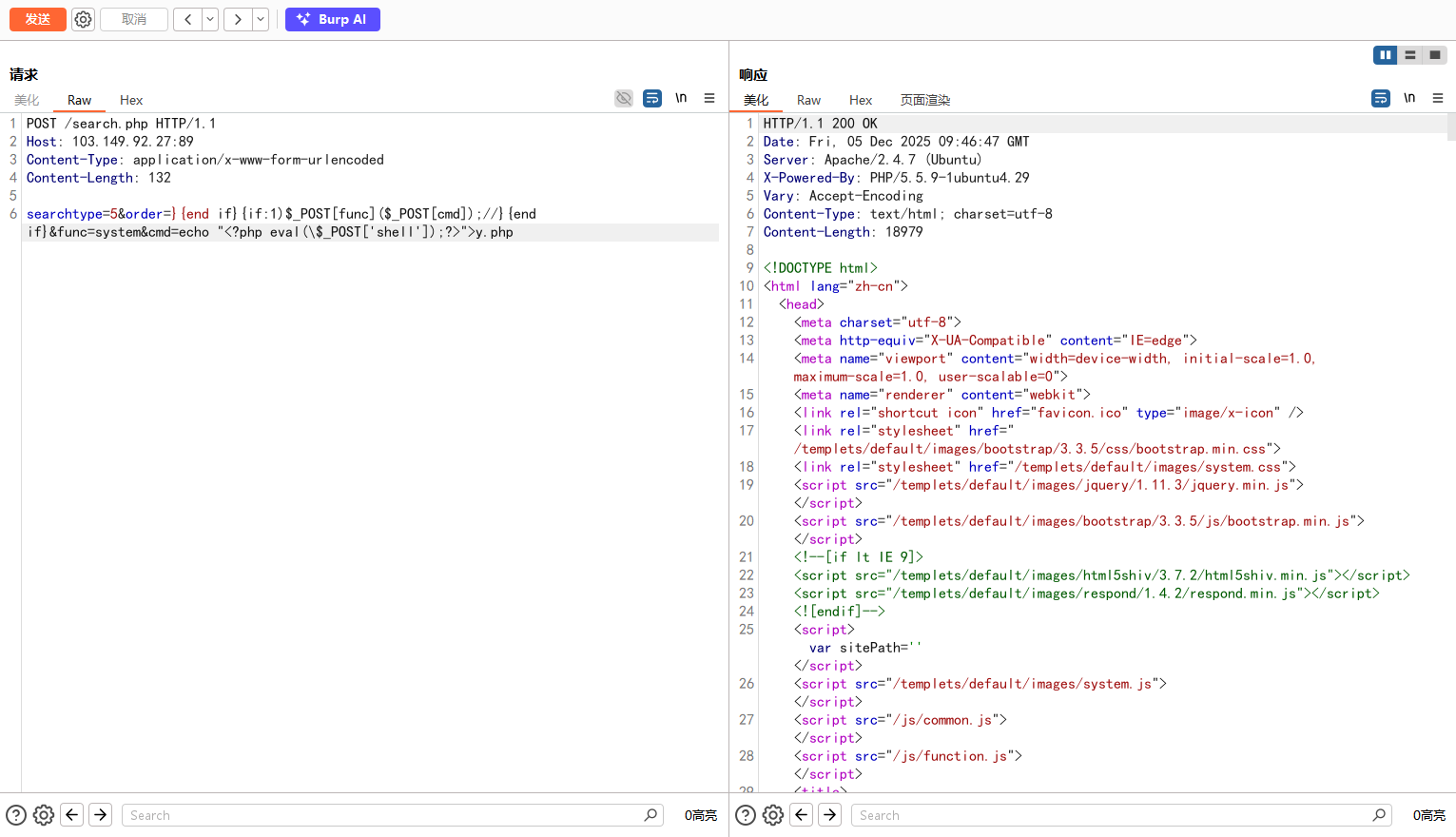
Task: Click magnifier icon in request search box
Action: point(650,815)
